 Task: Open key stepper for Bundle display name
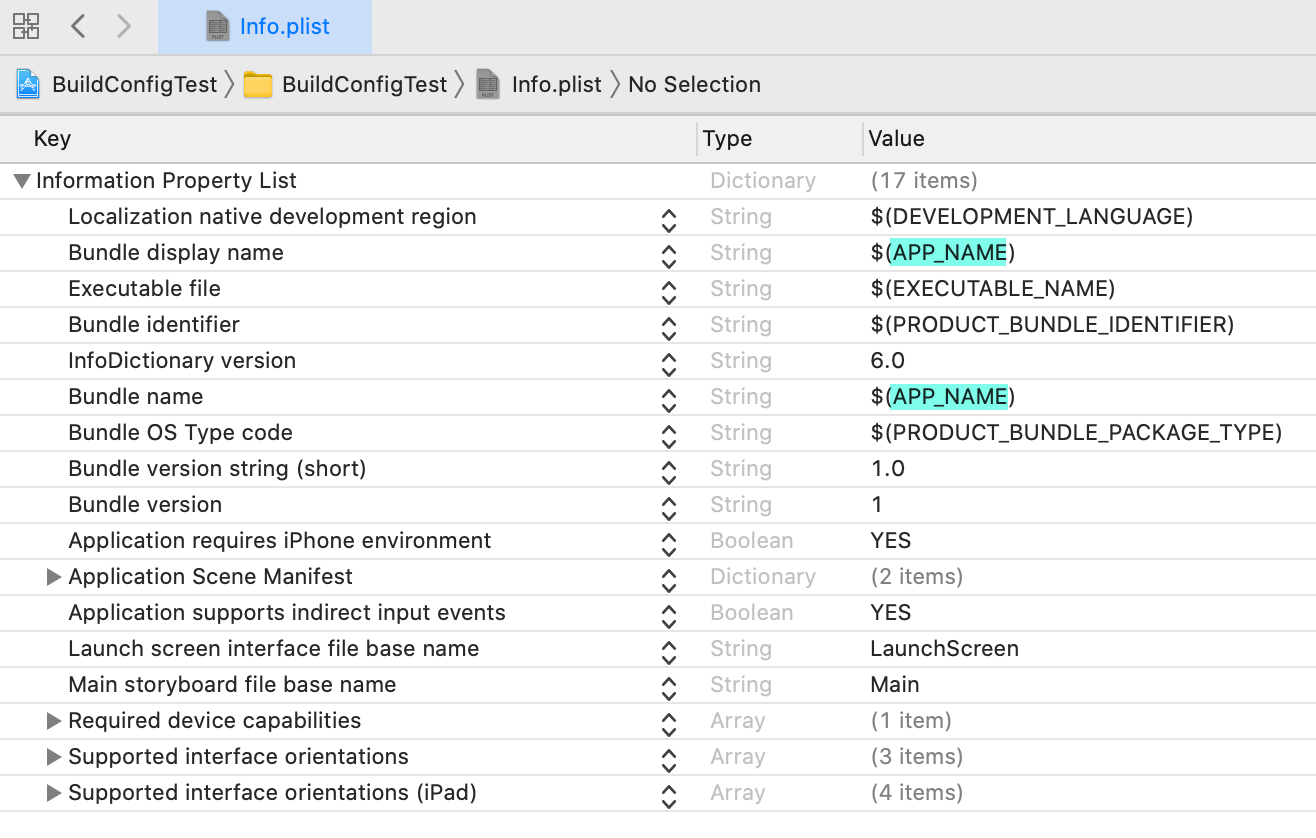tap(669, 254)
